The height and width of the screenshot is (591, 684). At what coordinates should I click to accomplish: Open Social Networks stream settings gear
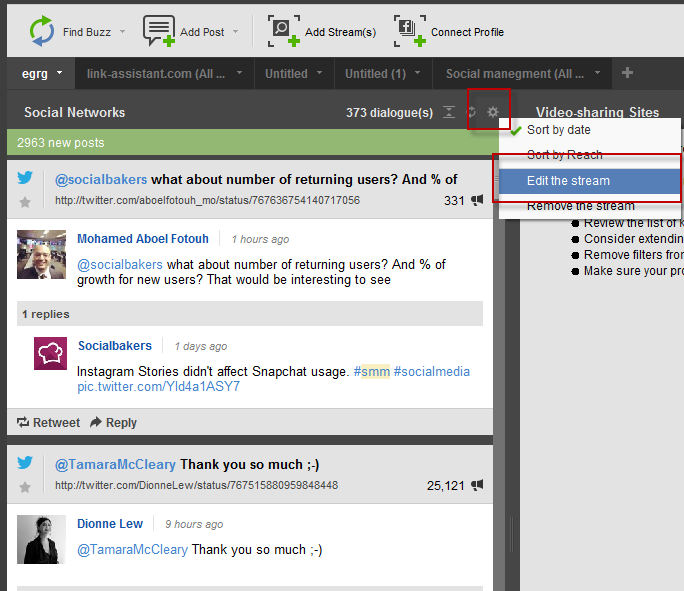(493, 112)
